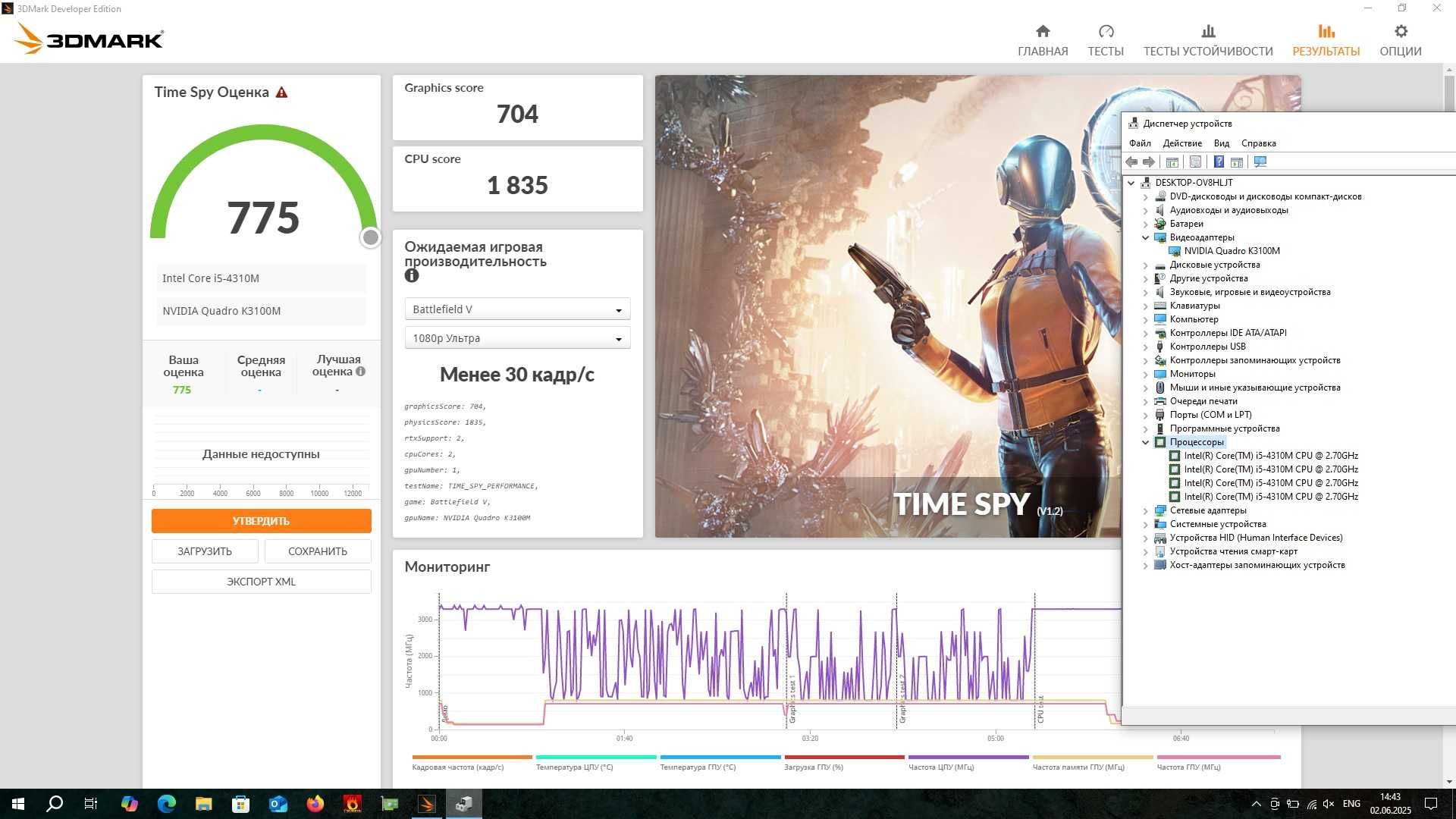
Task: Switch to ТЕСТЫ УСТОЙЧИВОСТИ stress tests tab
Action: click(x=1208, y=40)
